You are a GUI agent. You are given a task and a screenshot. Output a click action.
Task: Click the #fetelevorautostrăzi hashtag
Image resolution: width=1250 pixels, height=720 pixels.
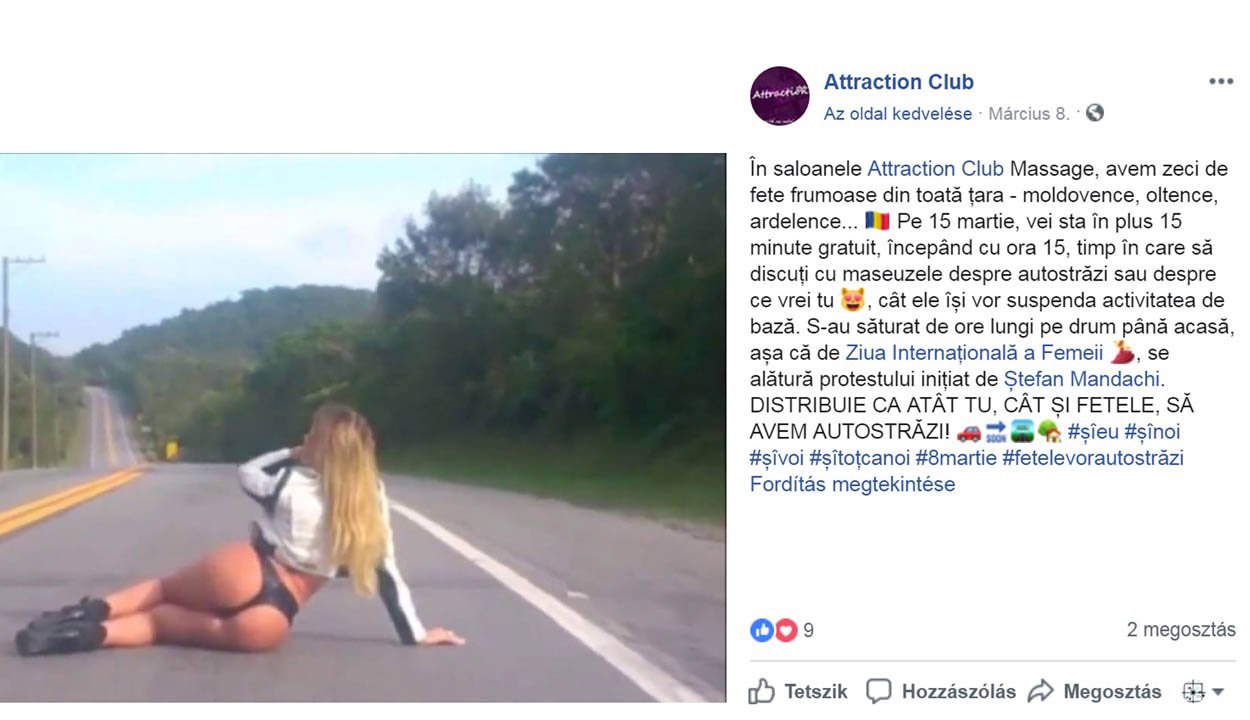coord(1093,458)
